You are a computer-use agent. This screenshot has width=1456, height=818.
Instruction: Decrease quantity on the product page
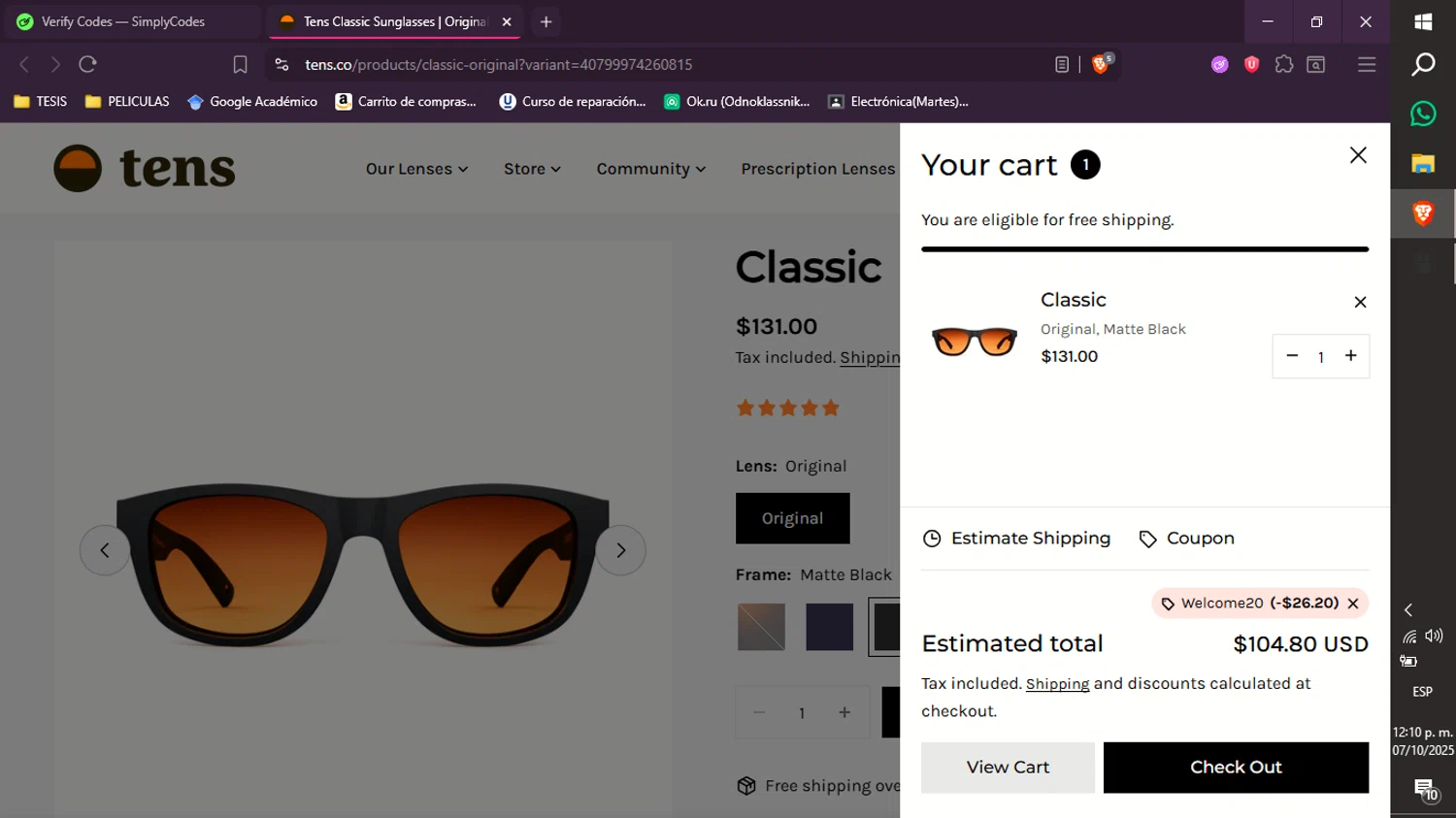759,713
